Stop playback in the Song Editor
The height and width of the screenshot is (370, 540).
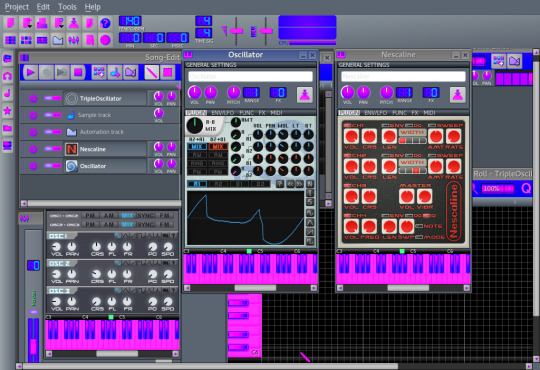point(78,72)
